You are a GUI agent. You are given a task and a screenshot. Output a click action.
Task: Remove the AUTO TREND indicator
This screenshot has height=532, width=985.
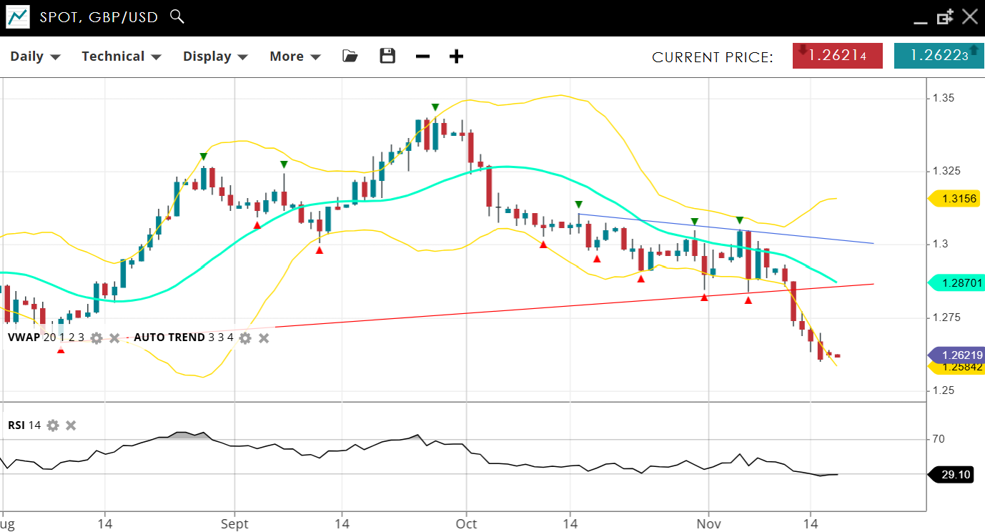[x=264, y=338]
